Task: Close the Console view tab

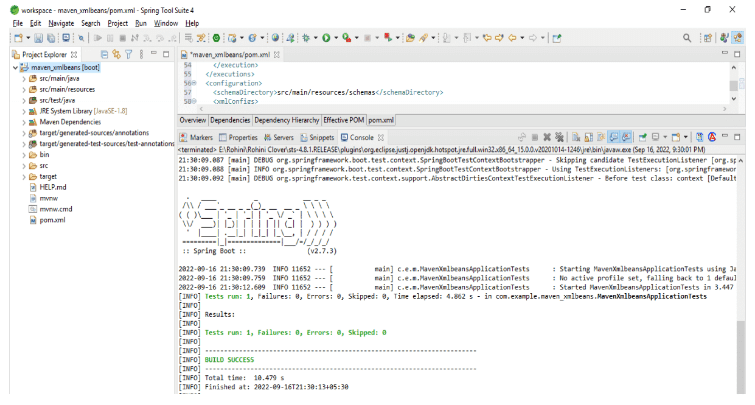Action: (381, 137)
